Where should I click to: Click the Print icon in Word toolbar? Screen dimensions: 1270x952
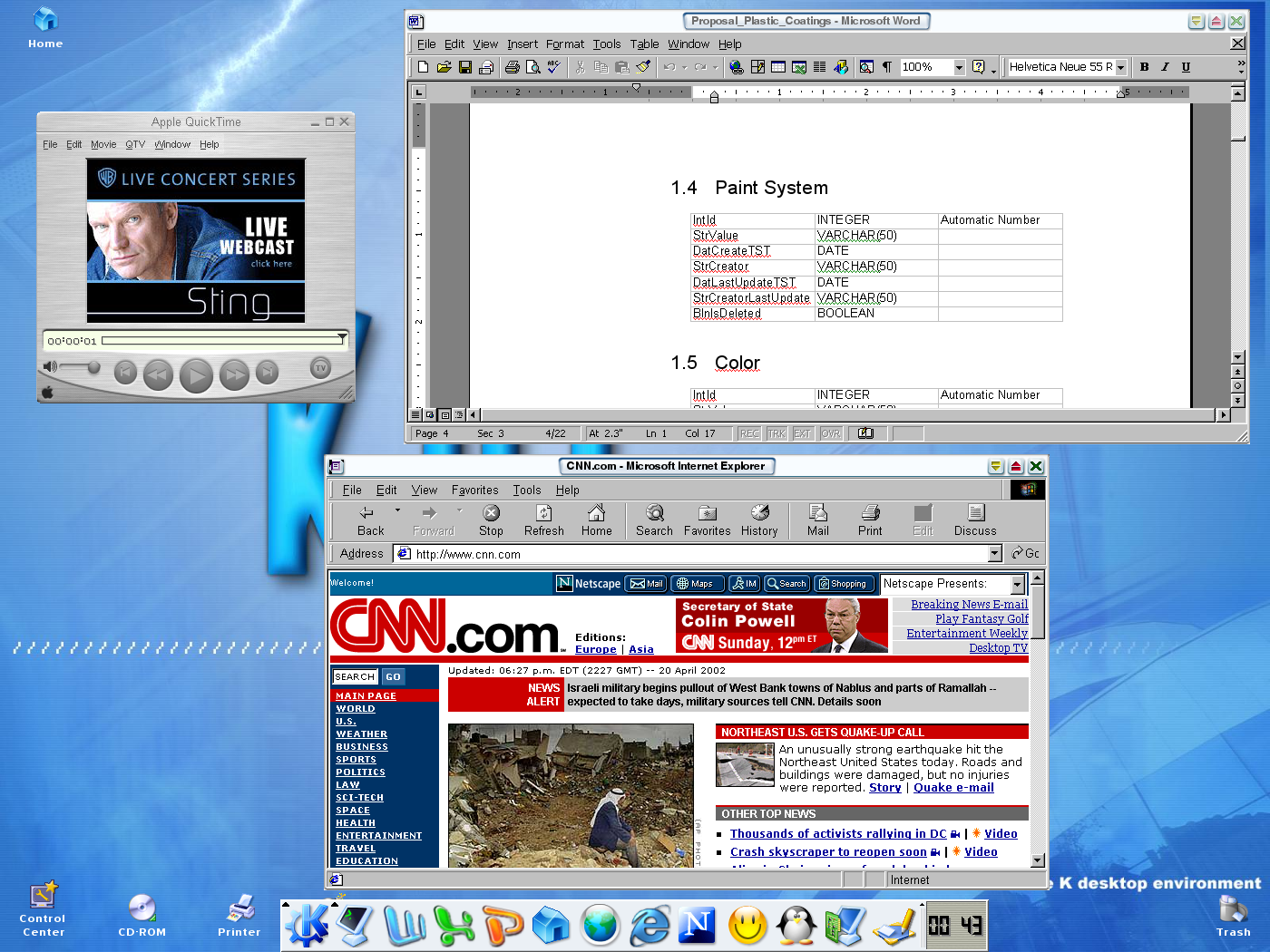coord(512,67)
